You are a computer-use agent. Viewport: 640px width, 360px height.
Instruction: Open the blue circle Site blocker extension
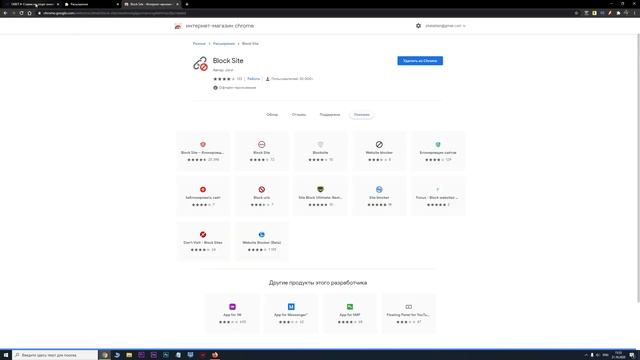pos(379,196)
